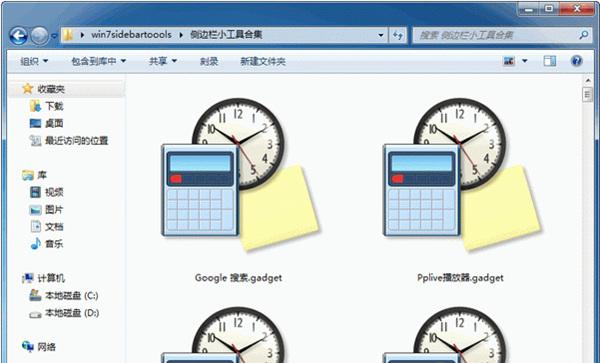Open the address bar history dropdown
The height and width of the screenshot is (363, 600).
(x=381, y=35)
